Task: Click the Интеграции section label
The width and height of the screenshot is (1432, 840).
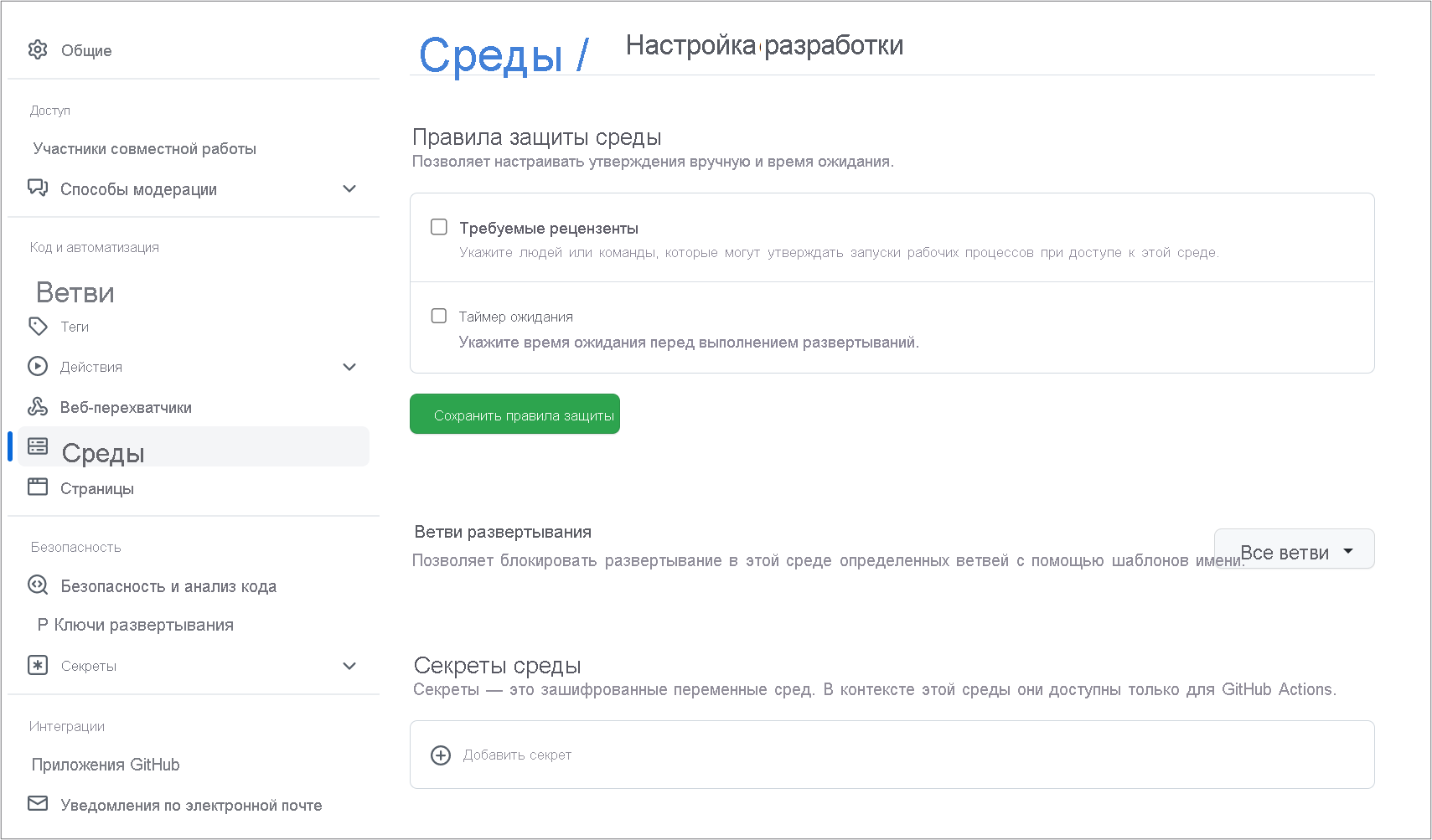Action: (x=67, y=726)
